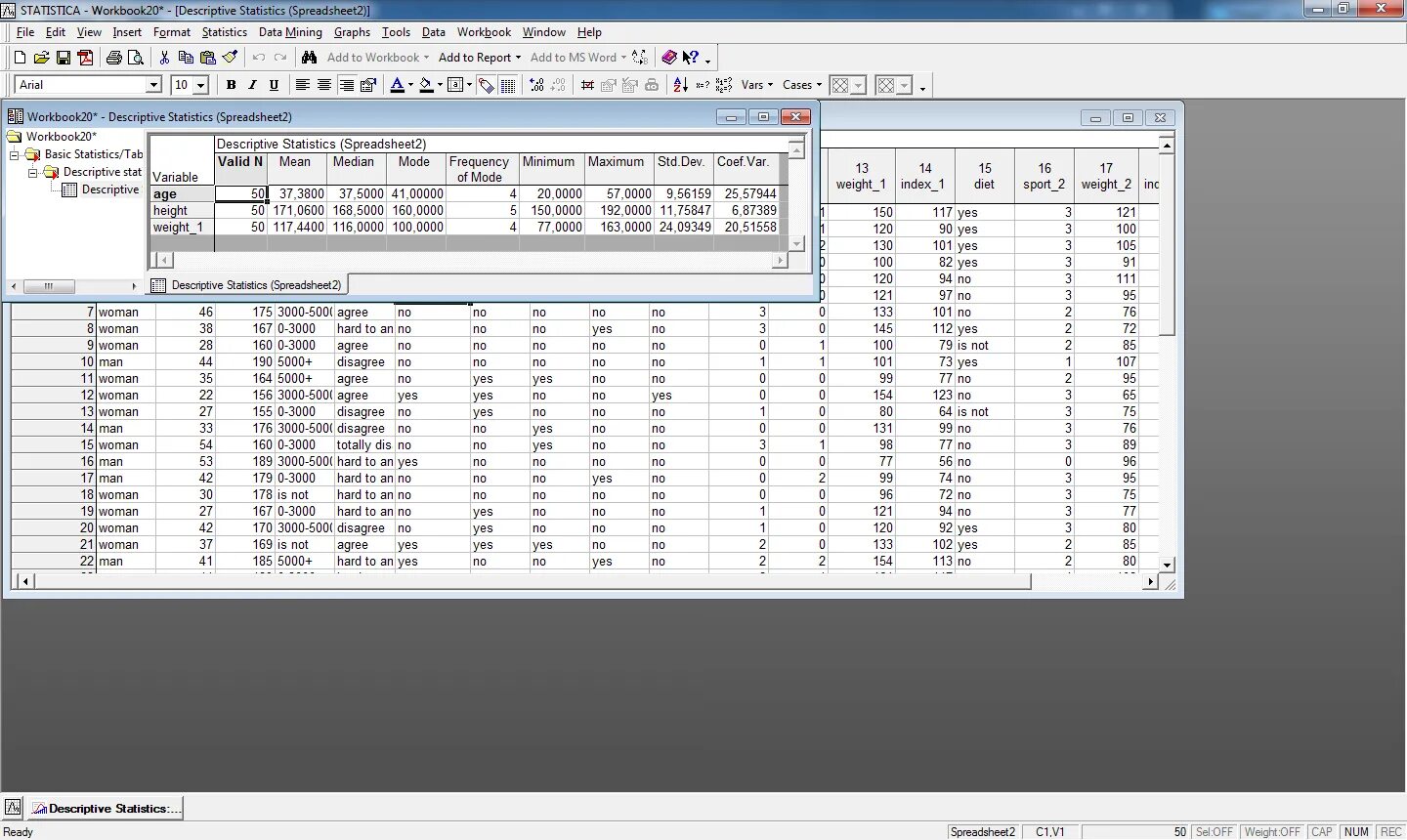Expand the font color dropdown arrow
1407x840 pixels.
click(410, 85)
